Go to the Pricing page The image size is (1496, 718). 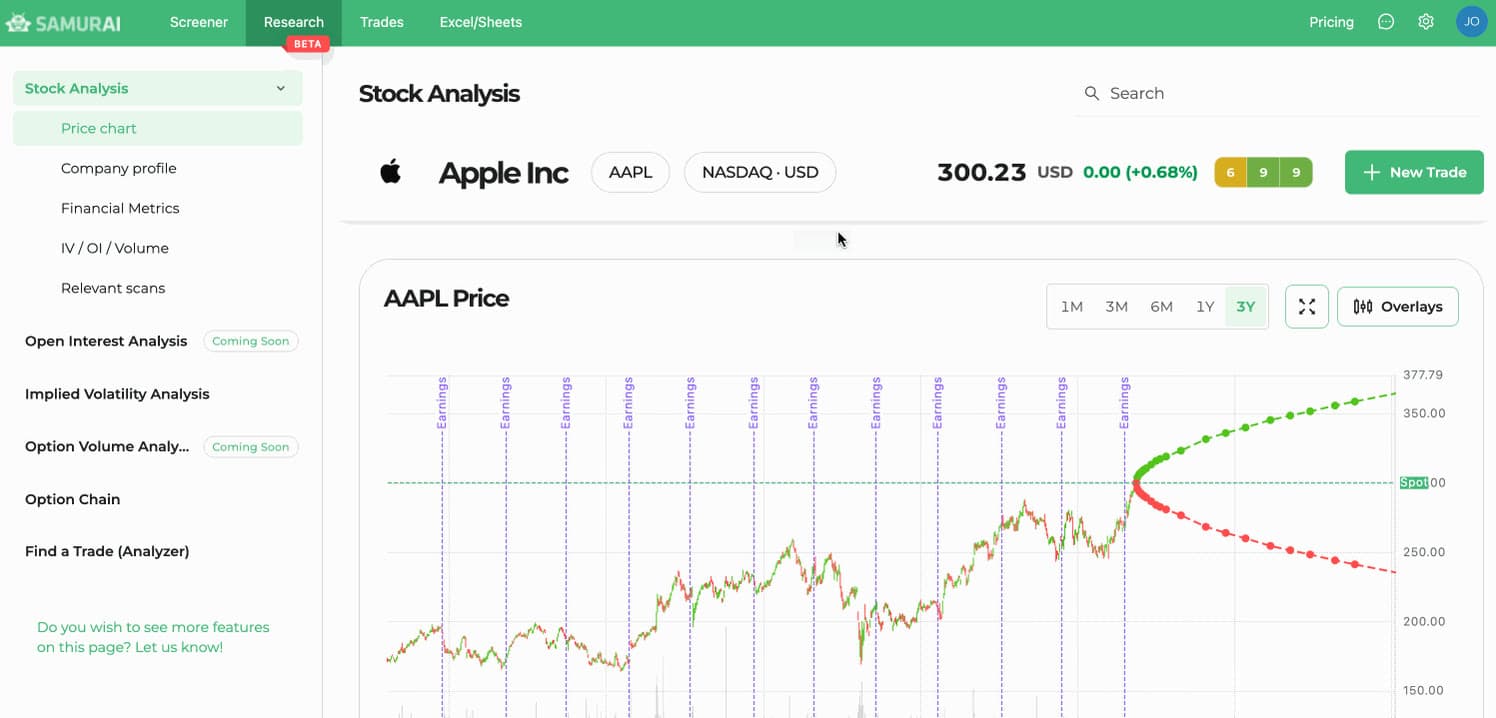pos(1331,22)
